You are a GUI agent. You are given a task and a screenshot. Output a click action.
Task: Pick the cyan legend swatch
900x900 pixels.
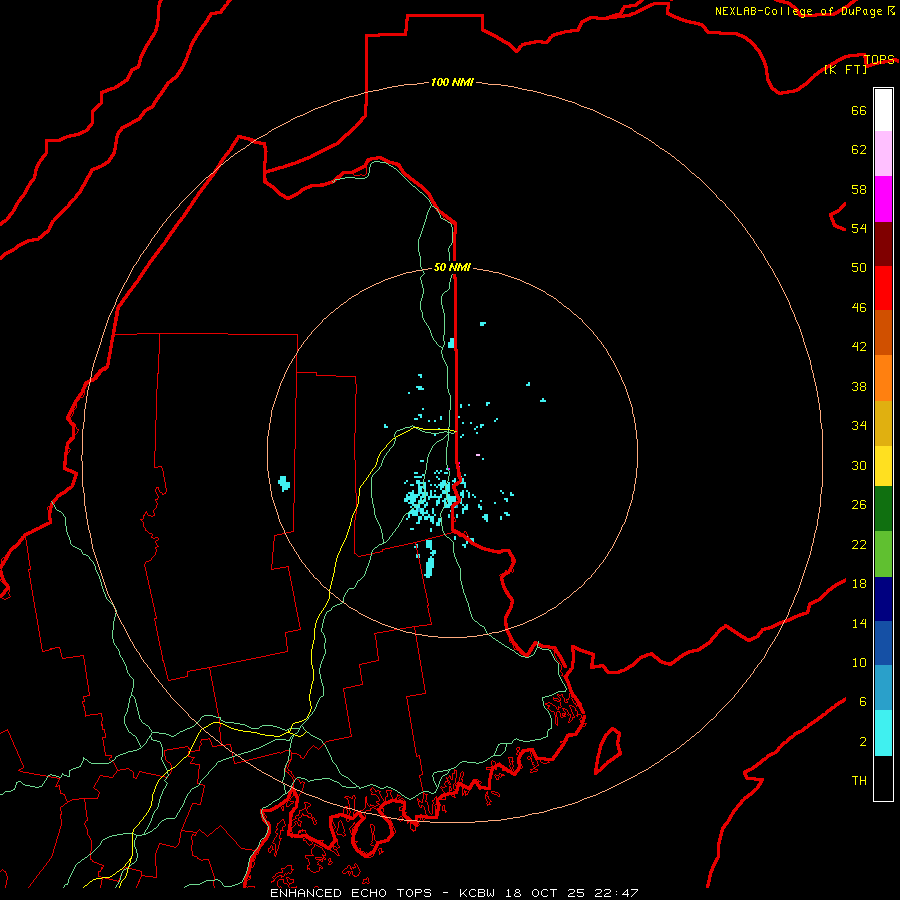(883, 733)
